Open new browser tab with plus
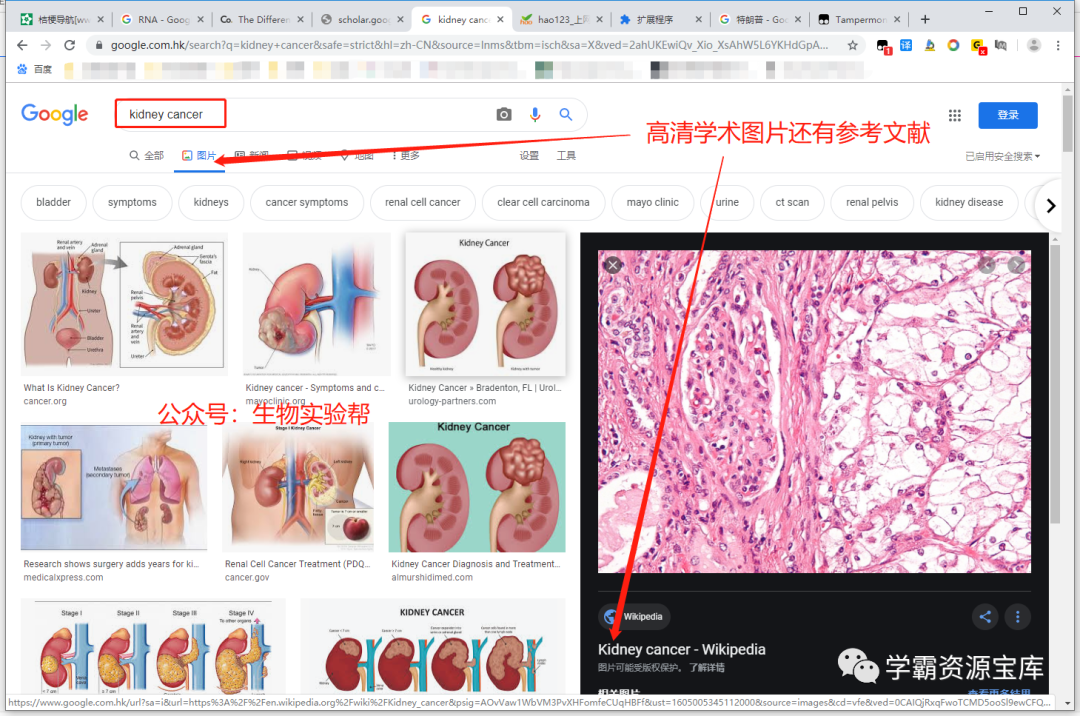The height and width of the screenshot is (716, 1080). (x=925, y=19)
